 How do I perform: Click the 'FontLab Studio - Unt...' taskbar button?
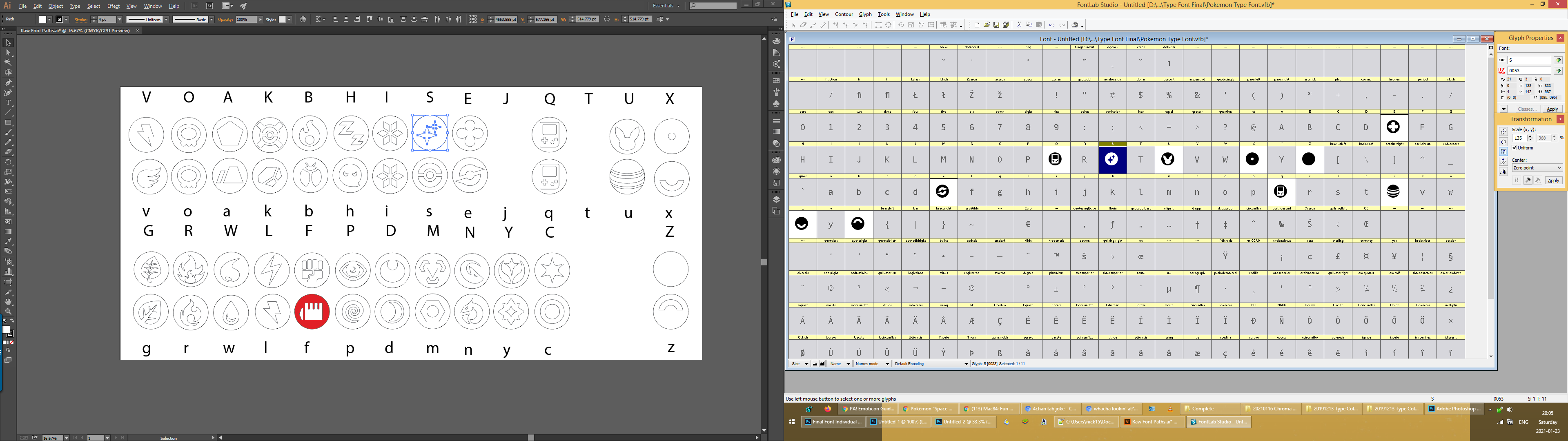(1218, 421)
